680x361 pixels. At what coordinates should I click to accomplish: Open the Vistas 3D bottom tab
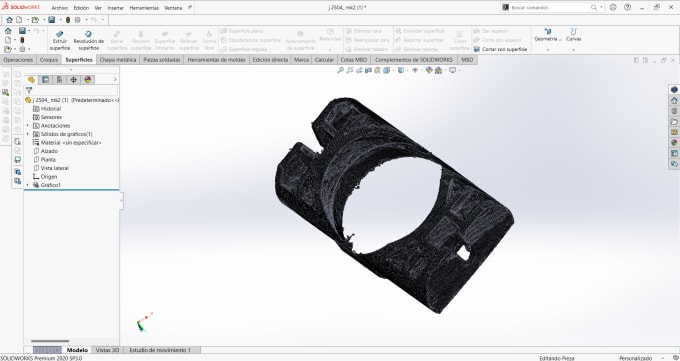[x=107, y=350]
